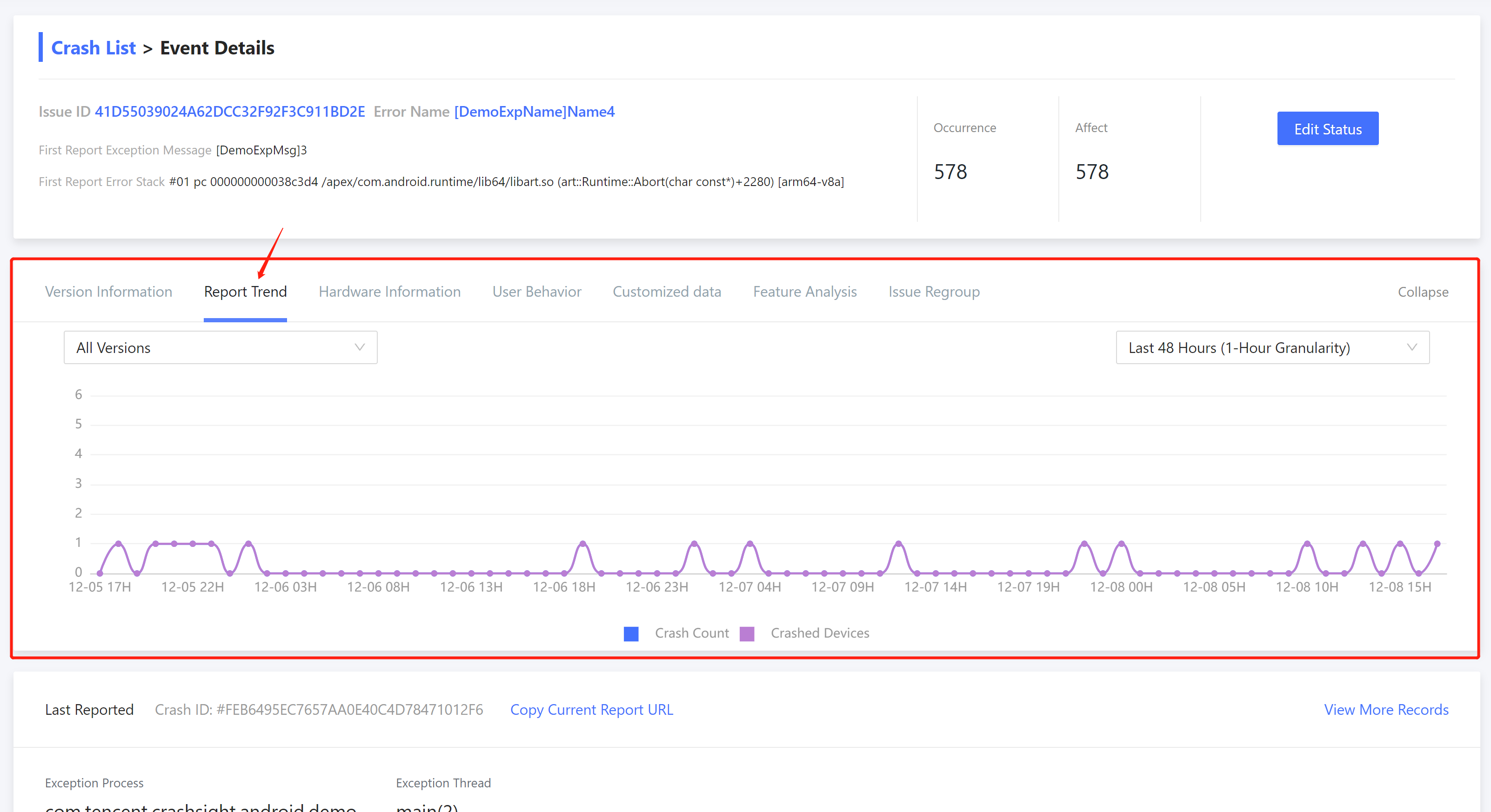1491x812 pixels.
Task: Open the [DemoExpName]Name4 error name link
Action: pyautogui.click(x=534, y=112)
